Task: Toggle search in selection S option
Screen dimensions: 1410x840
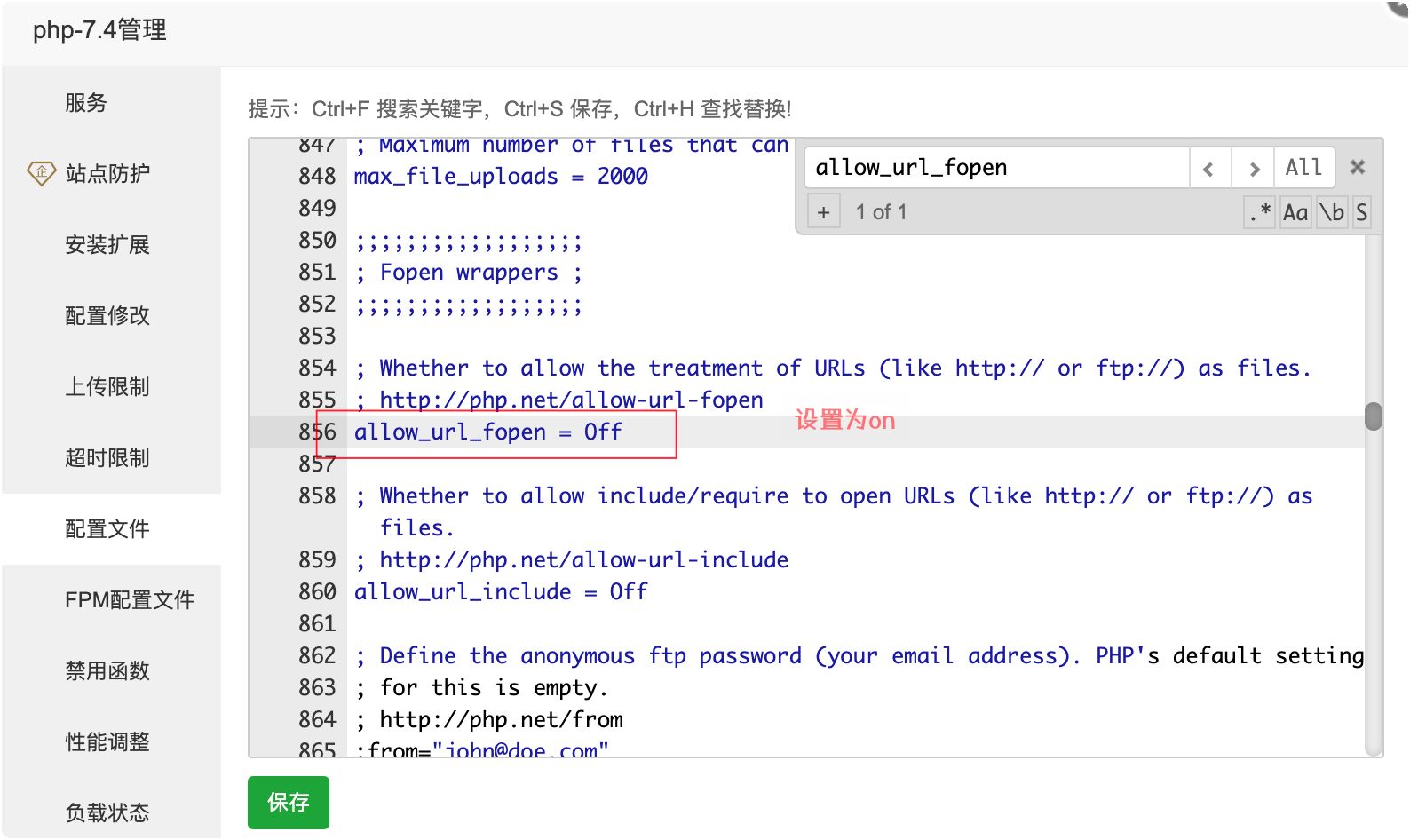Action: (x=1361, y=212)
